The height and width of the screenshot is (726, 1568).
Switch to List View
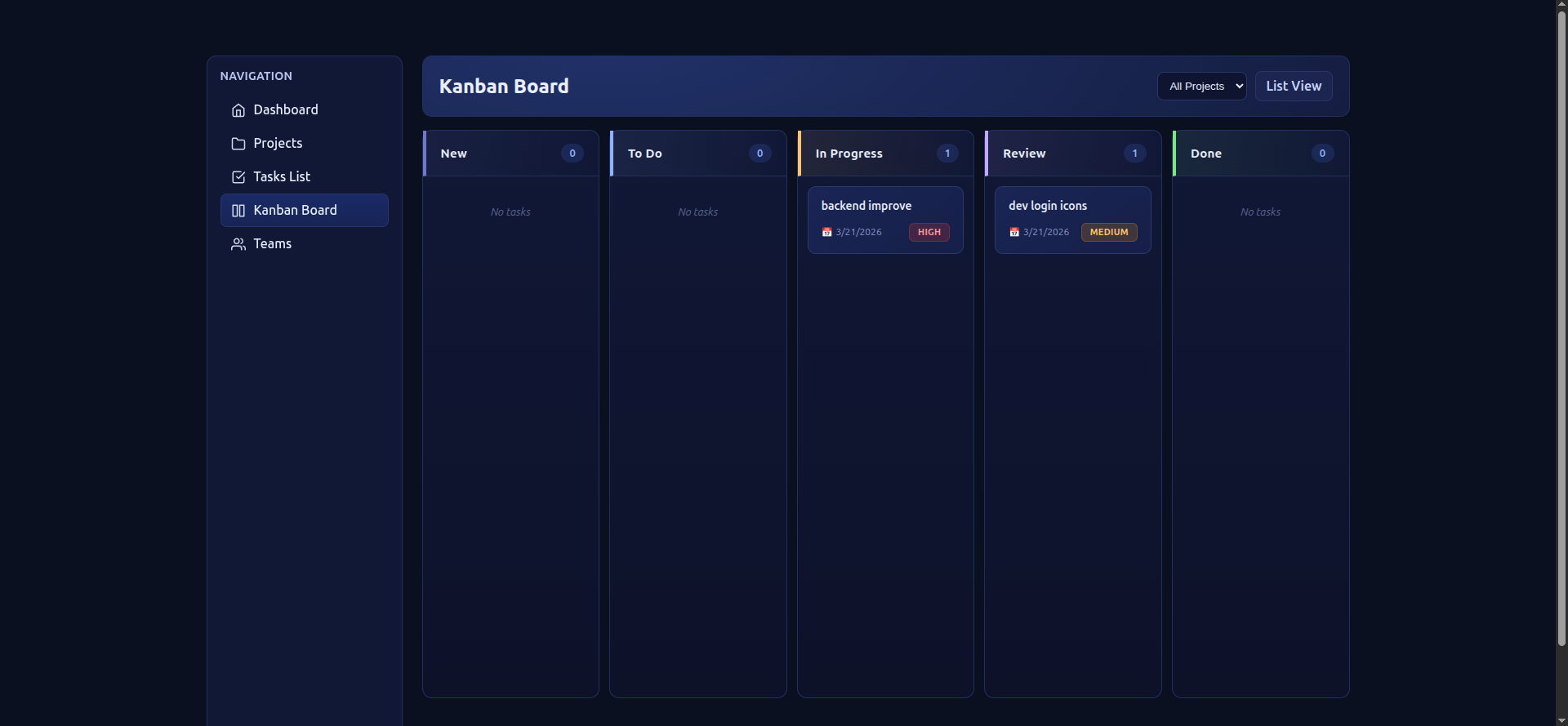(1294, 87)
